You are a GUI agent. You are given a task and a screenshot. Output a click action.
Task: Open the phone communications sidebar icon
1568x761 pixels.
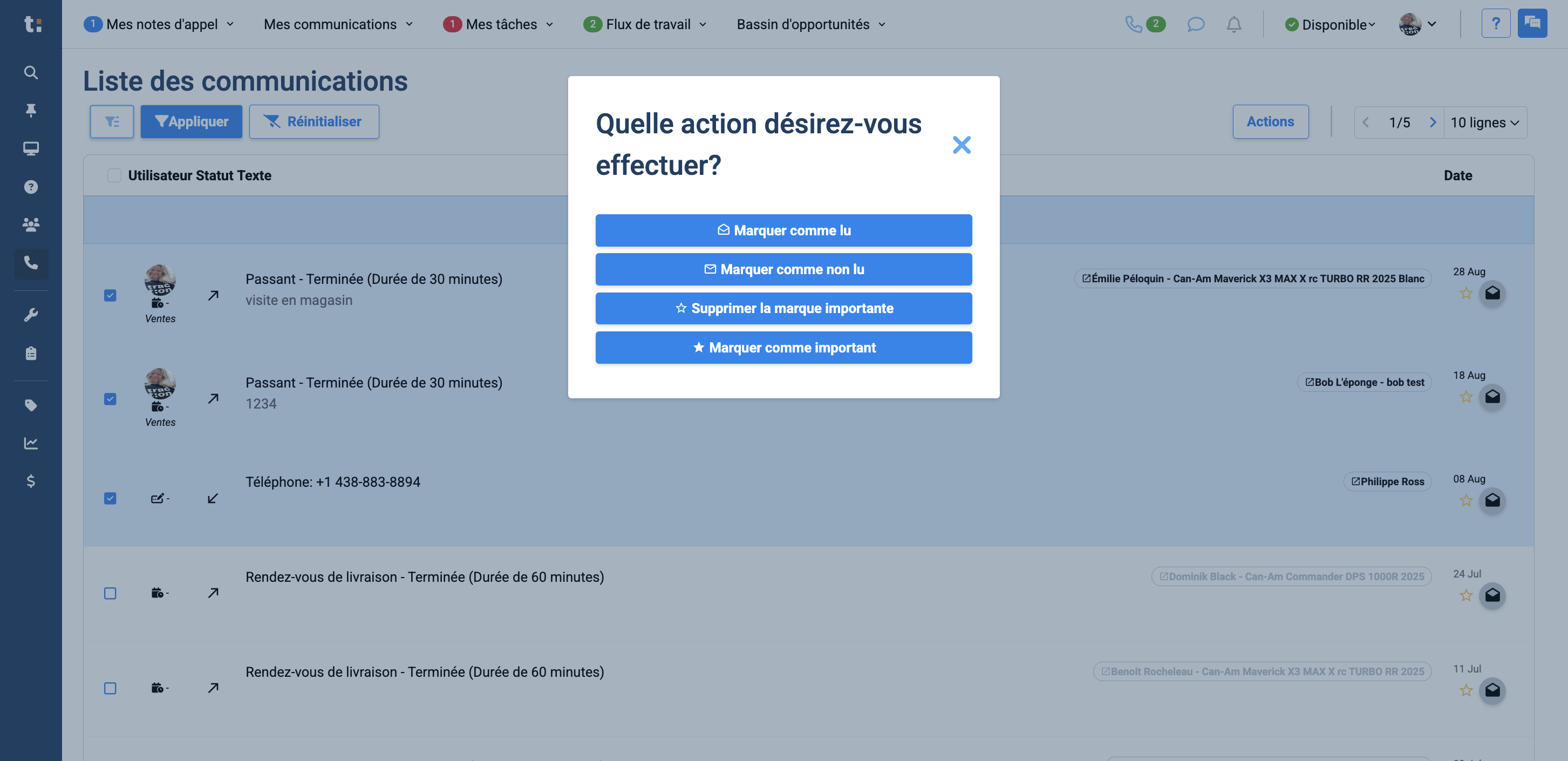pyautogui.click(x=30, y=263)
